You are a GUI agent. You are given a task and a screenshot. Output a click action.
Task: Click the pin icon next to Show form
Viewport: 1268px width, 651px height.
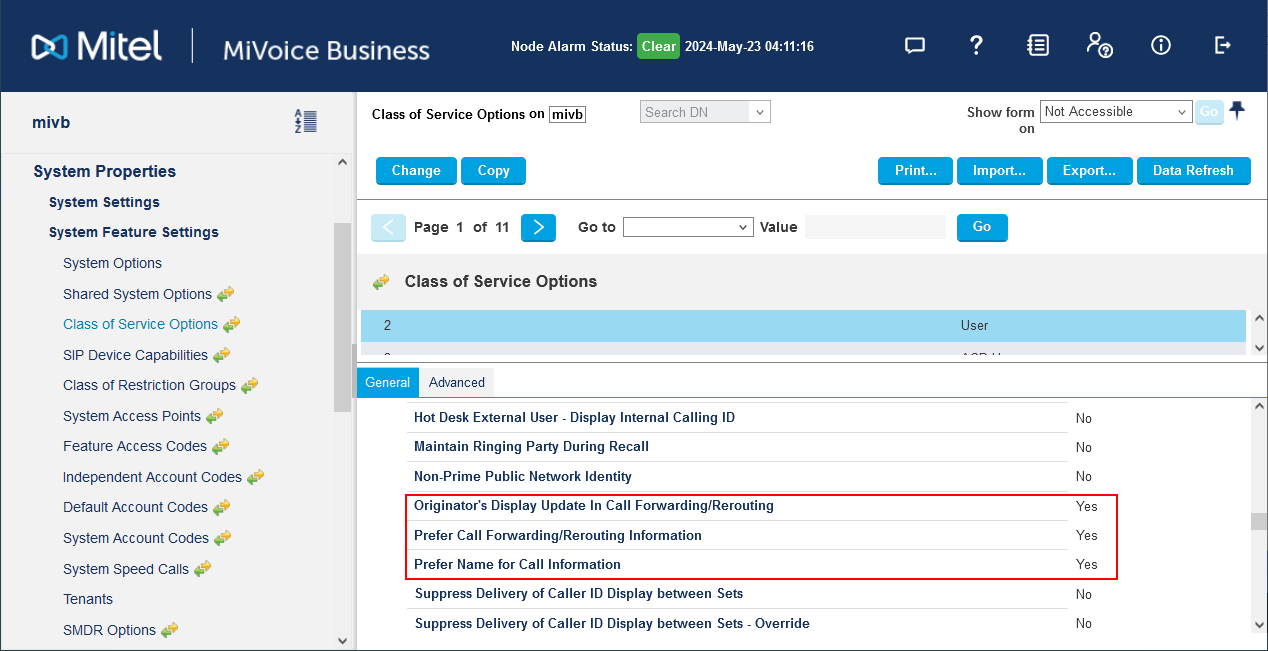point(1237,111)
